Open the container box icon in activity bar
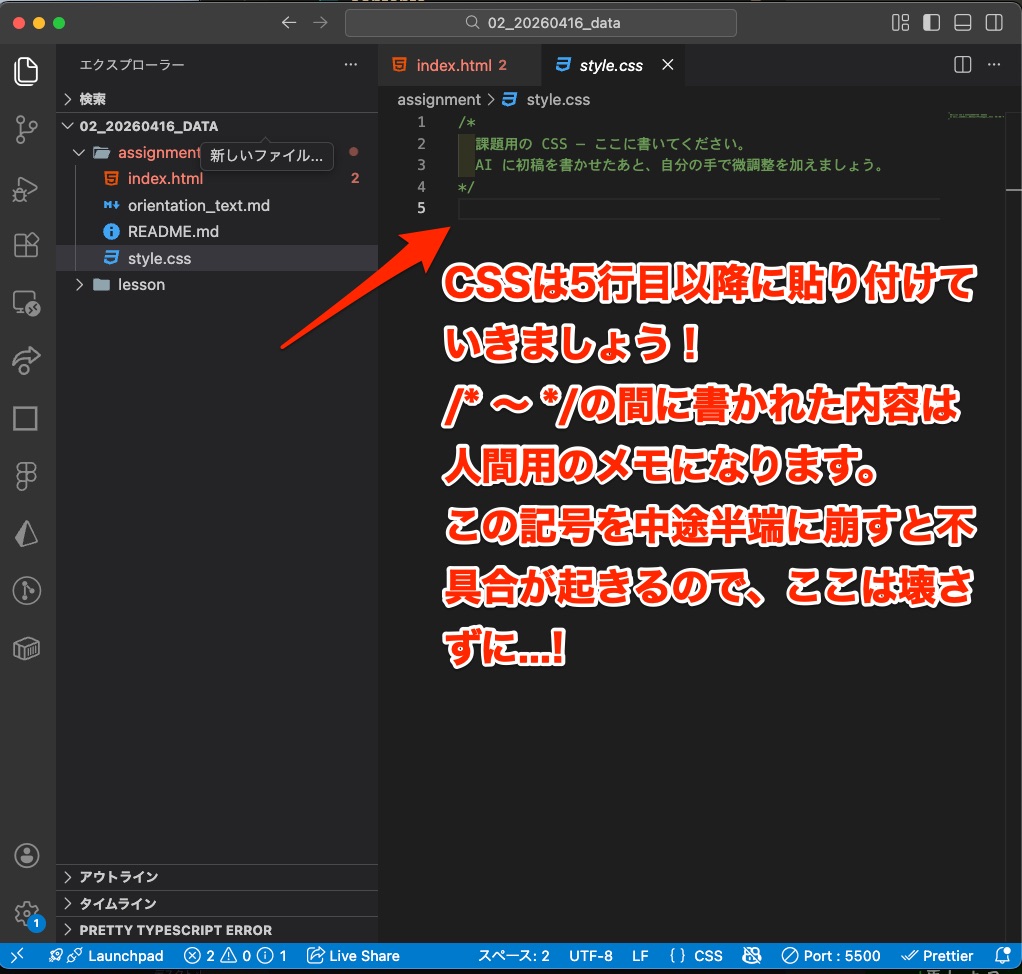This screenshot has width=1022, height=974. (26, 649)
